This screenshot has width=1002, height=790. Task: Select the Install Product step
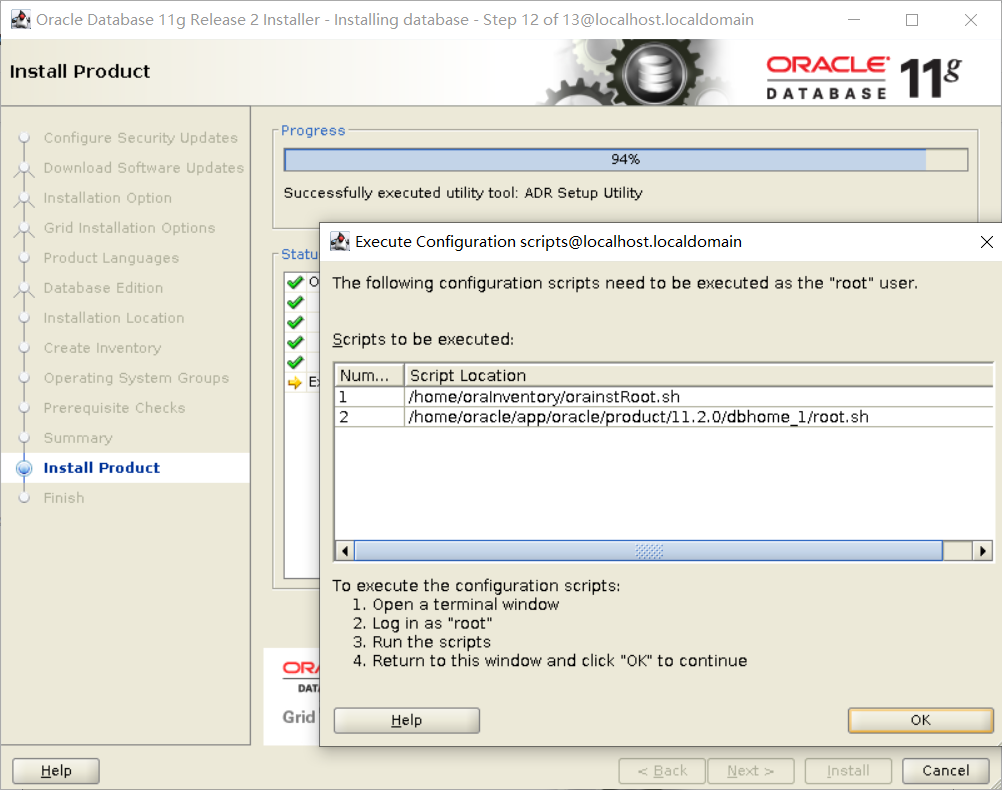[x=102, y=468]
